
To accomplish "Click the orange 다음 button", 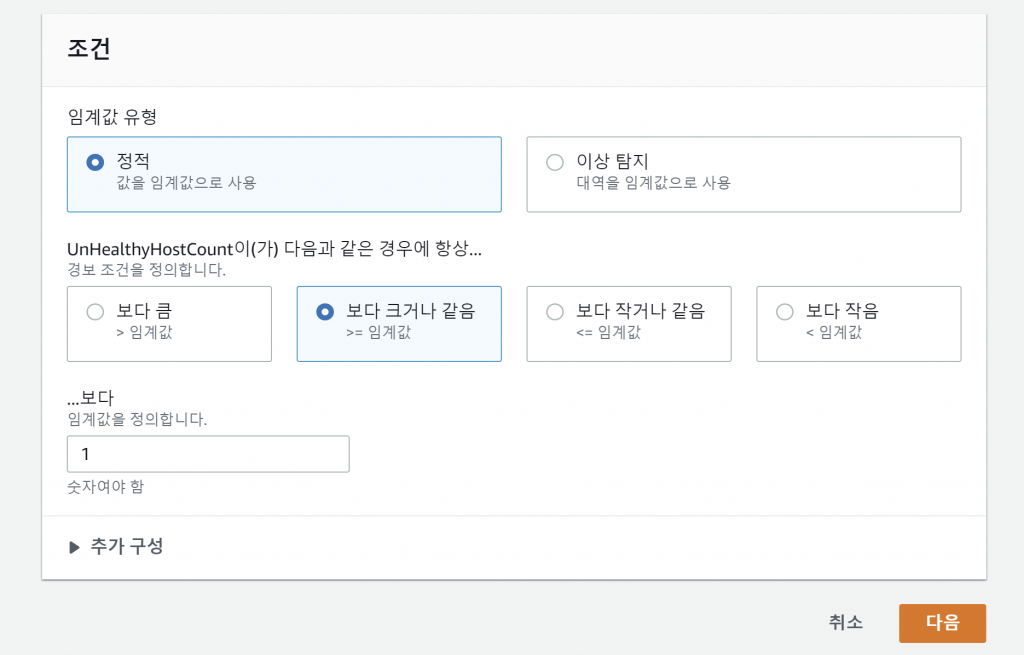I will pyautogui.click(x=942, y=622).
